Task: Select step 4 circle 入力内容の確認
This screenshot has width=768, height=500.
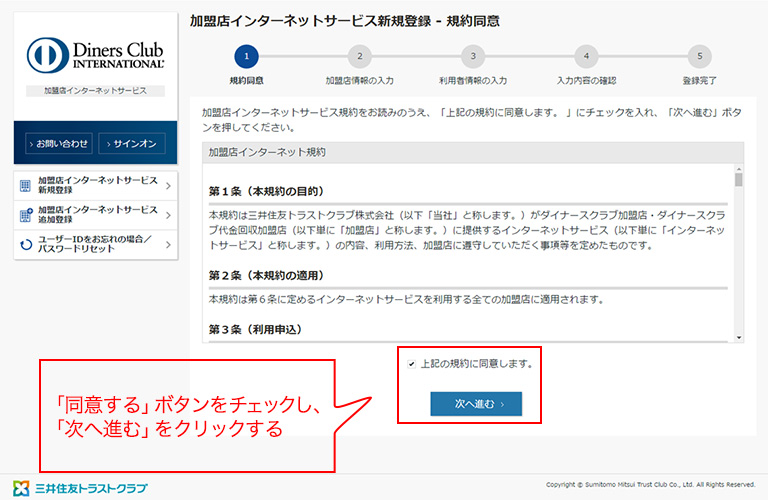Action: (586, 56)
